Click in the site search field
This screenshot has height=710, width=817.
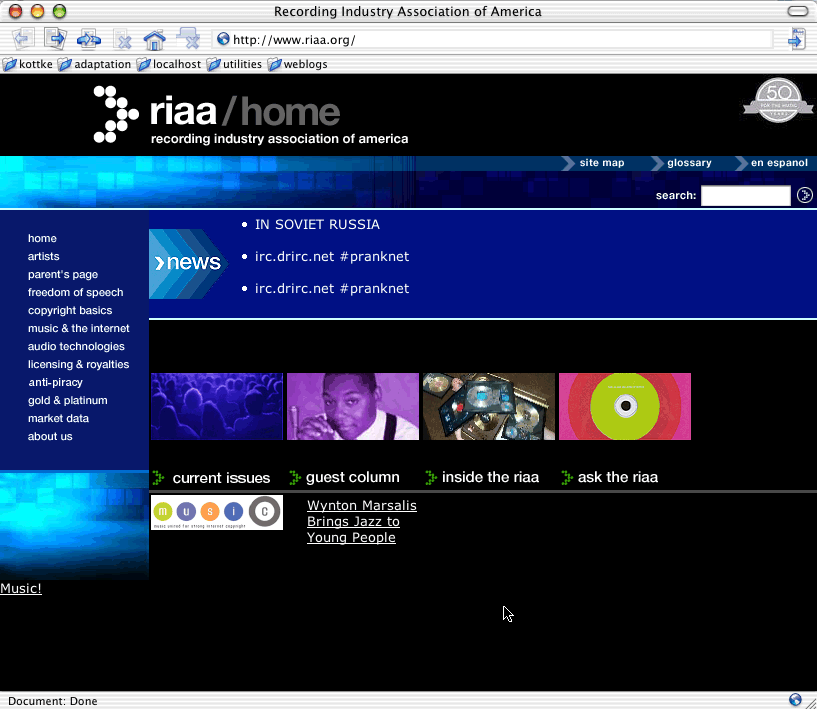point(745,195)
